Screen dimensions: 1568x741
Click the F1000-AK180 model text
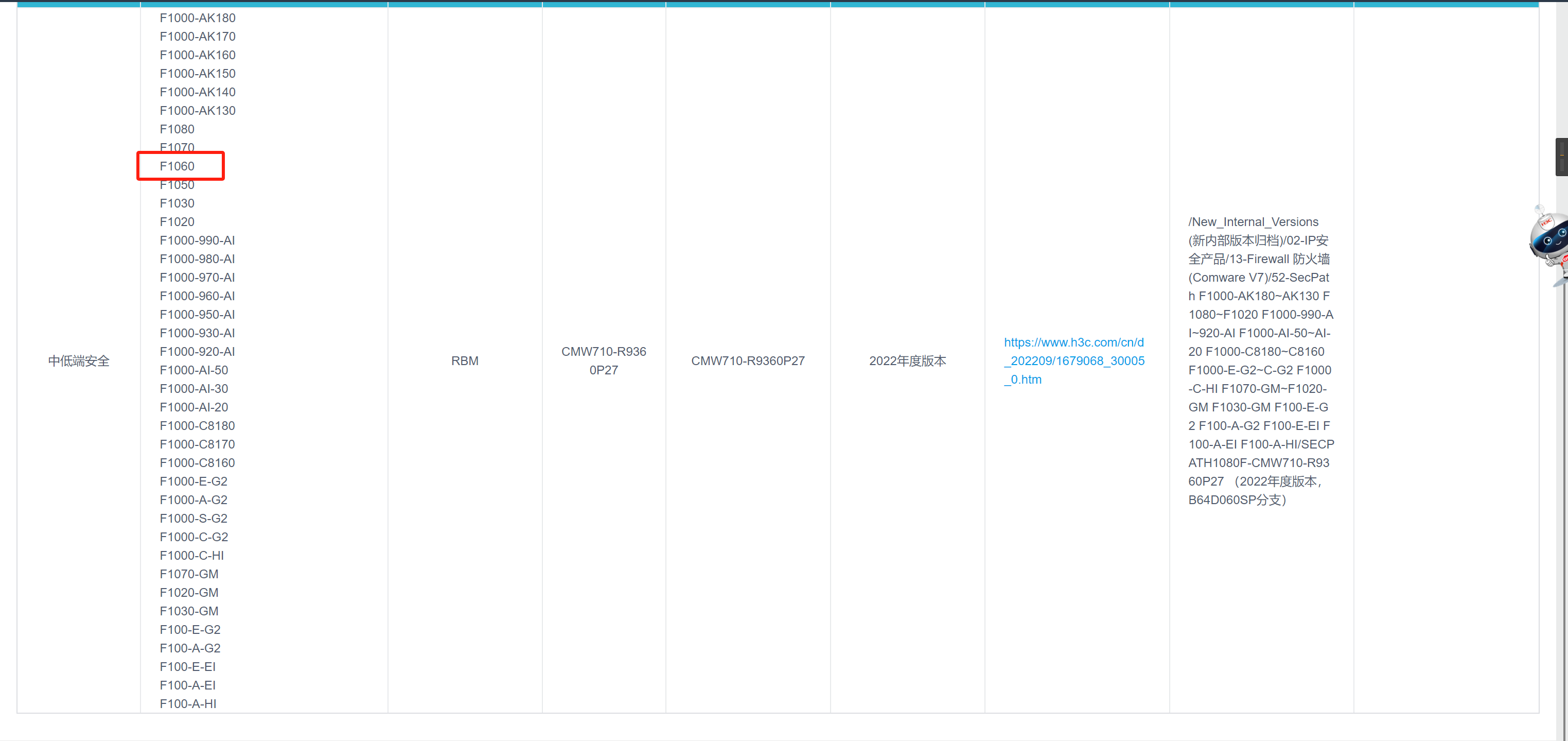coord(197,18)
